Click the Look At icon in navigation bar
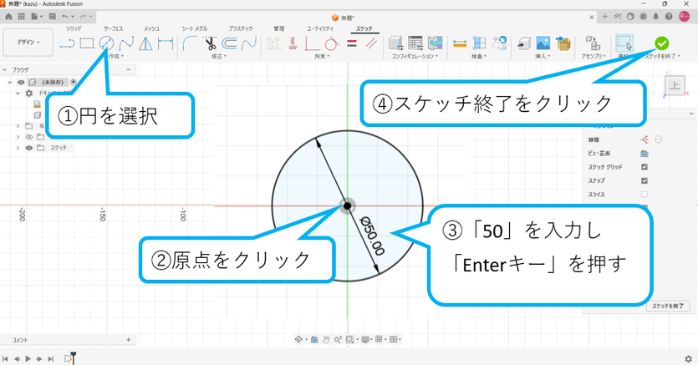This screenshot has width=698, height=365. (x=314, y=340)
